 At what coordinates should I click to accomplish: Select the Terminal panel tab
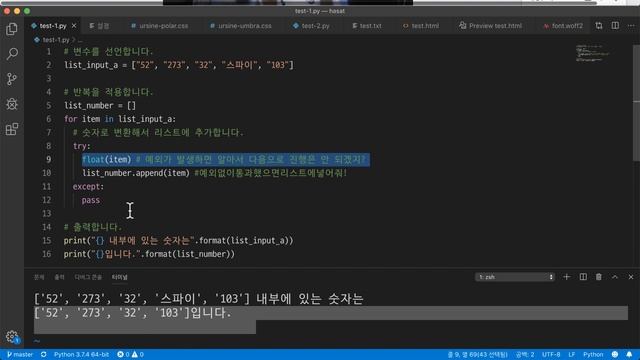coord(120,277)
